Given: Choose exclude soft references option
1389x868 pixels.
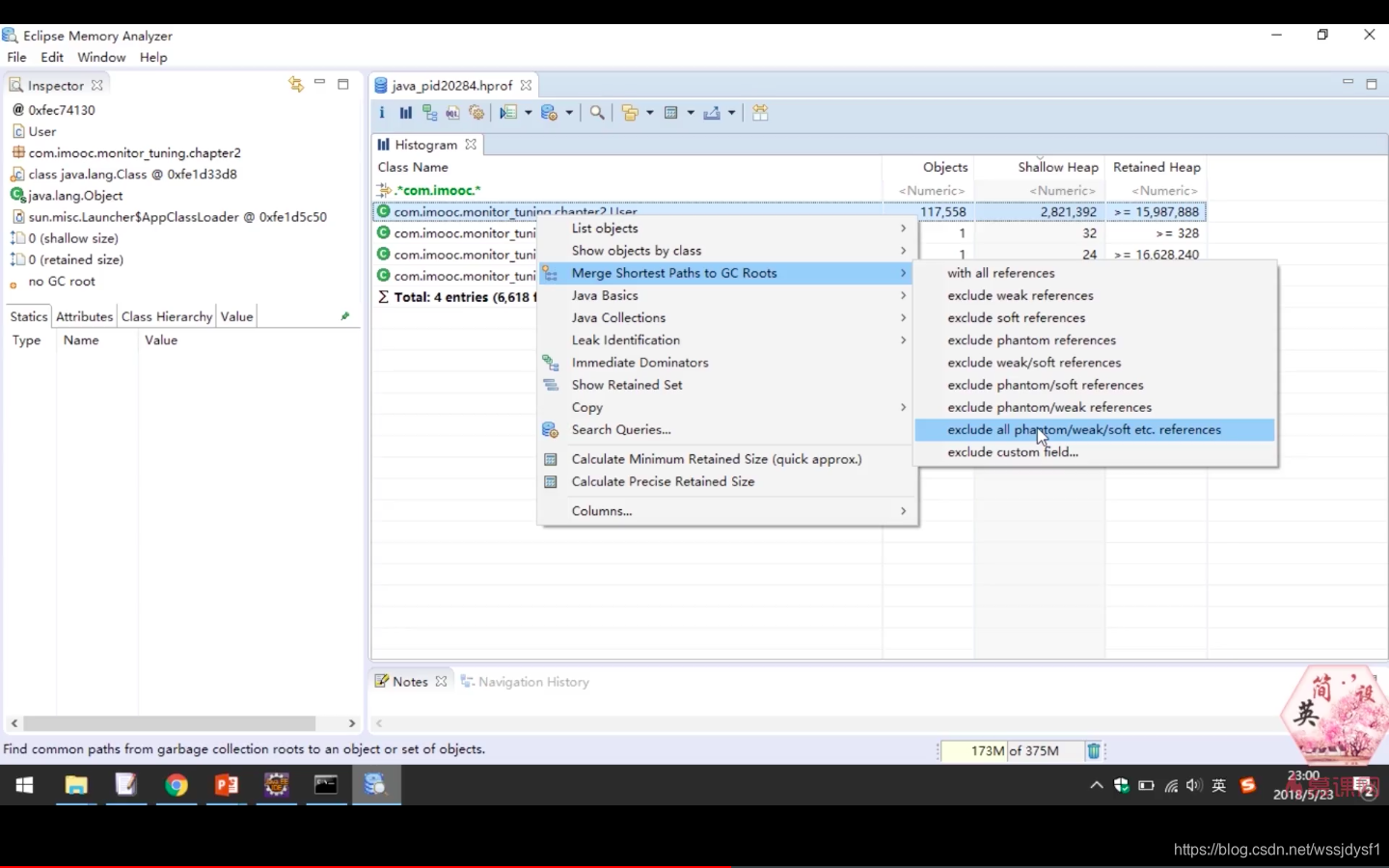Looking at the screenshot, I should pyautogui.click(x=1095, y=318).
